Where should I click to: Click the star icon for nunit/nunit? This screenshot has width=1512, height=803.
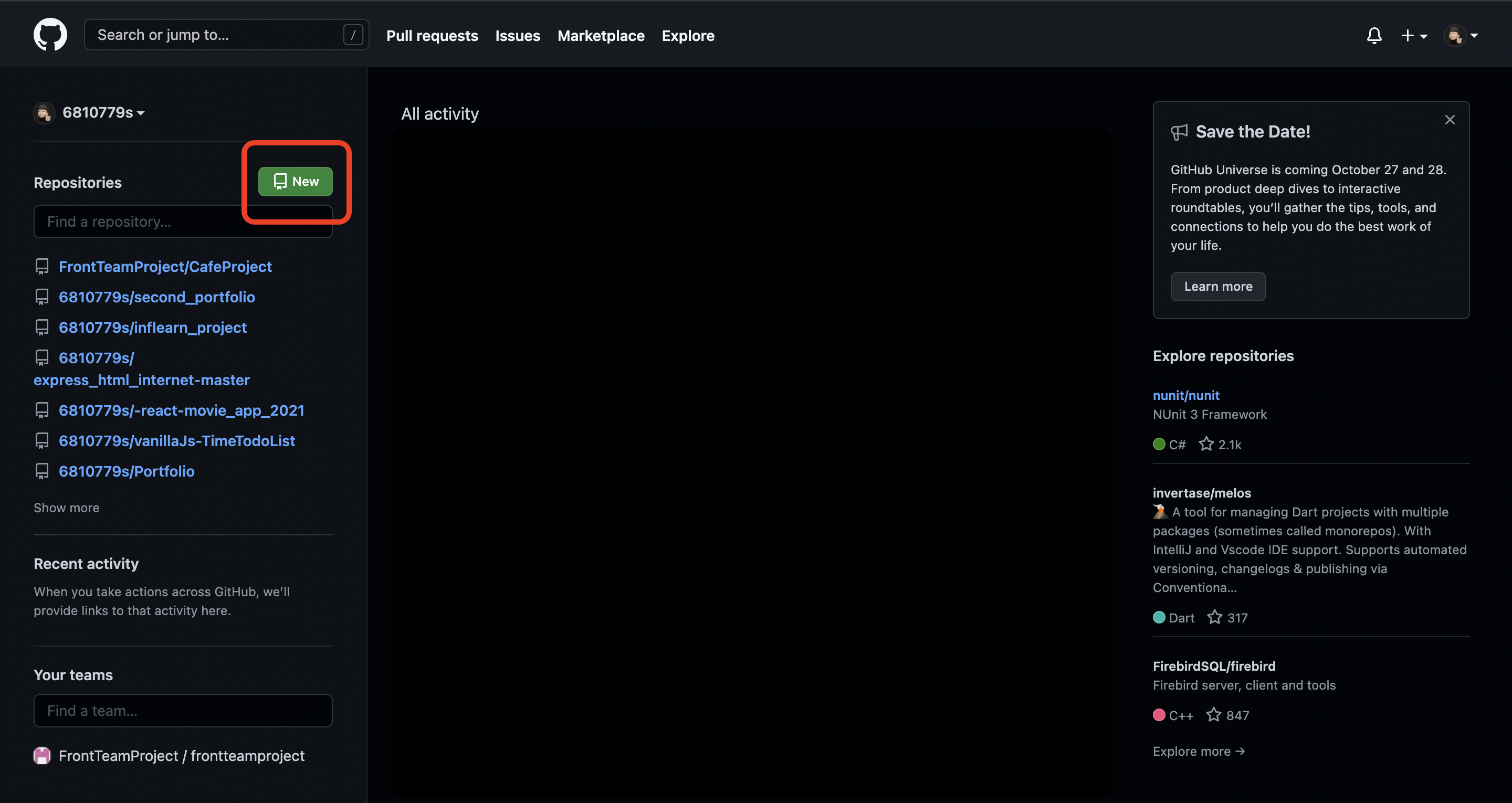(x=1205, y=445)
